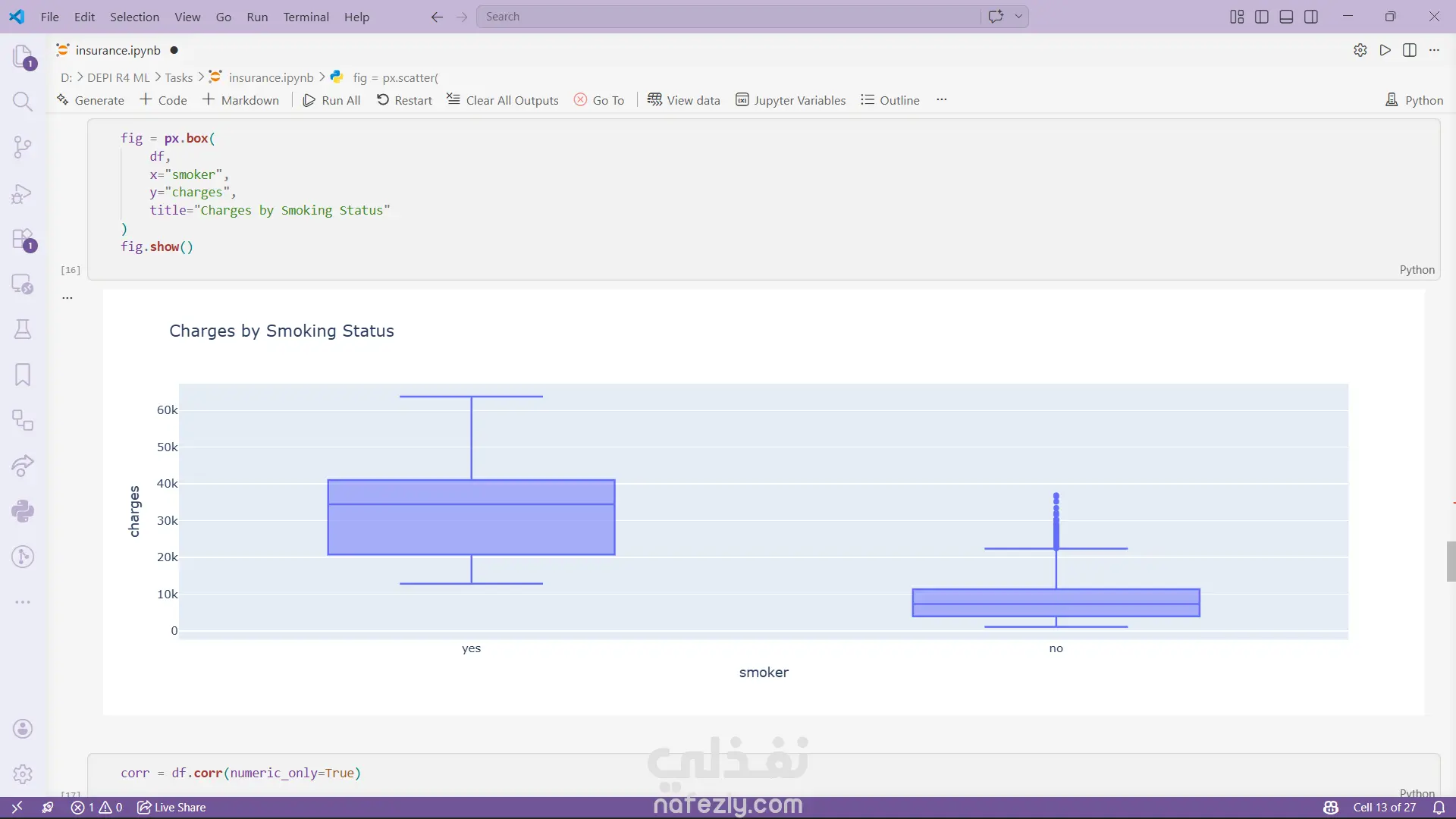Screen dimensions: 1456x819
Task: Click the notifications bell in status bar
Action: (x=1439, y=808)
